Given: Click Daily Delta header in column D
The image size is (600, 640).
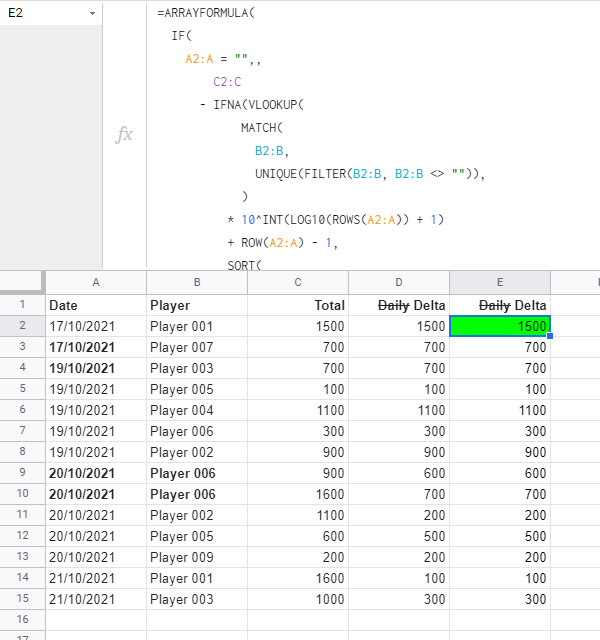Looking at the screenshot, I should [x=399, y=305].
